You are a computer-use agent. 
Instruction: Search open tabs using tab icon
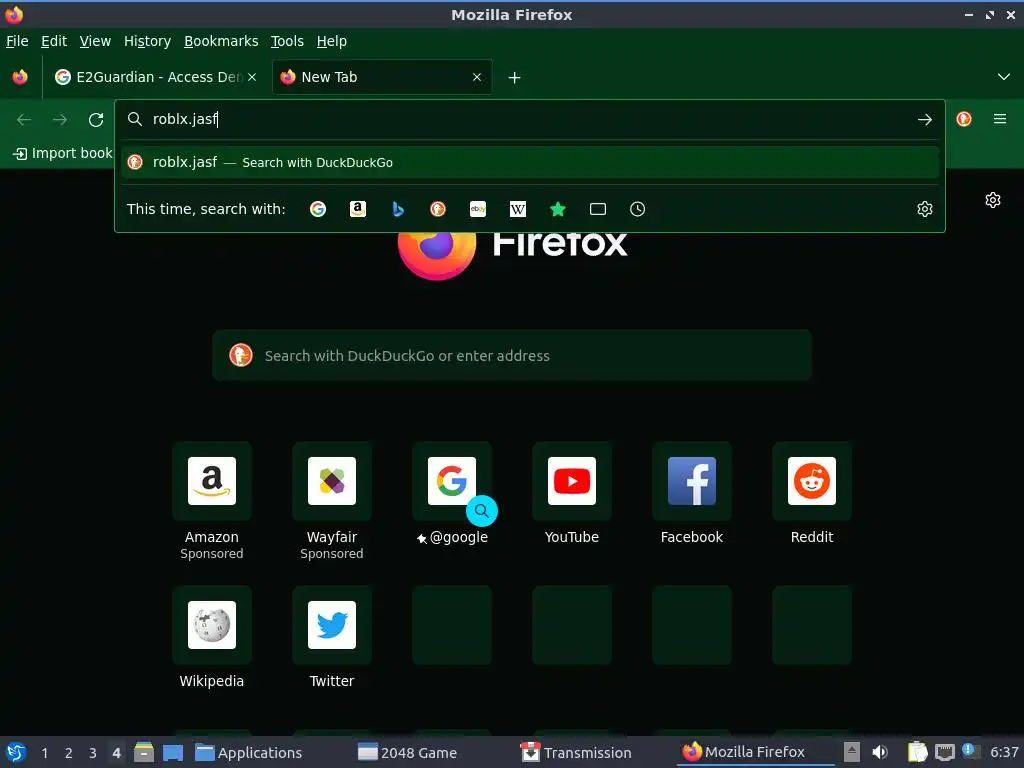[x=598, y=209]
